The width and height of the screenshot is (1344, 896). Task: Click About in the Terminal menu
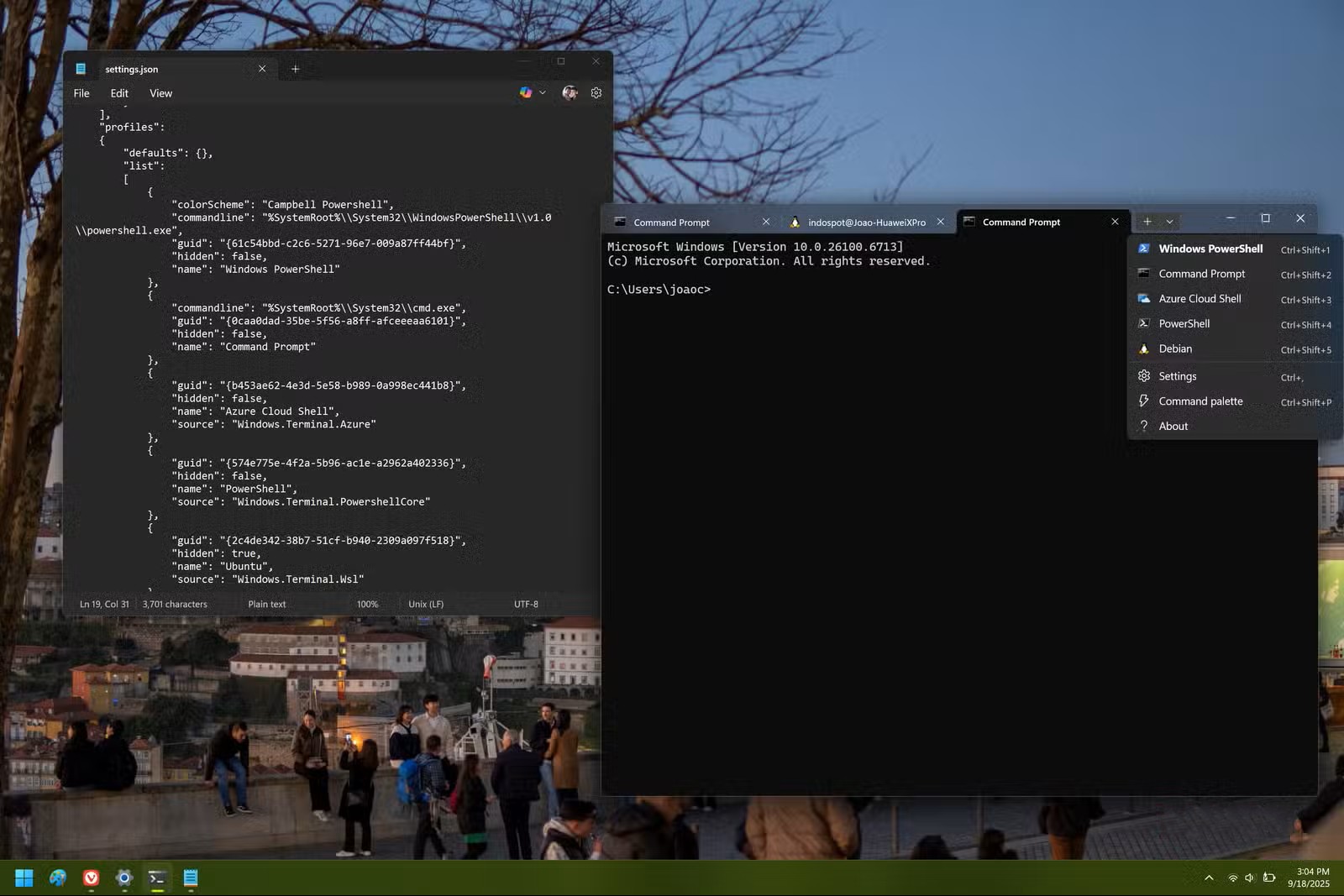tap(1173, 426)
